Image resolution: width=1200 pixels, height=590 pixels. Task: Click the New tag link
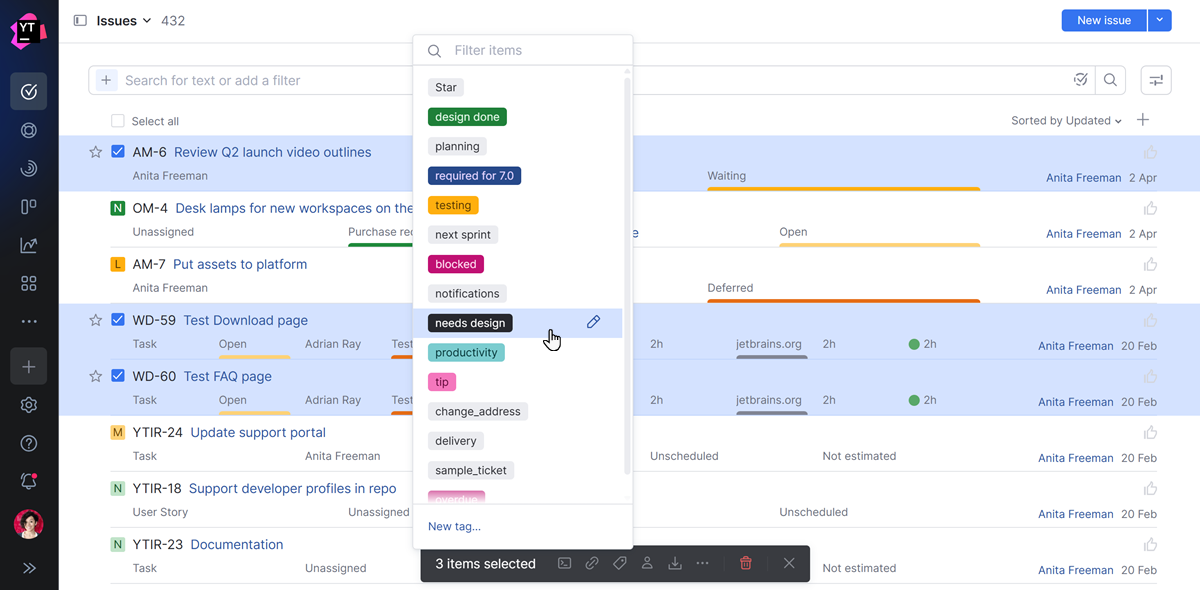[454, 526]
